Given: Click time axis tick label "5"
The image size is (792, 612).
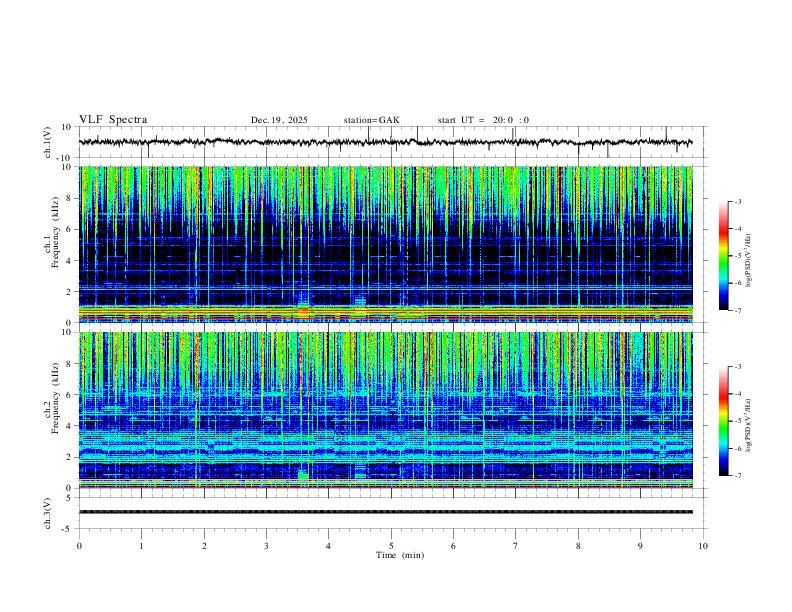Looking at the screenshot, I should (391, 546).
